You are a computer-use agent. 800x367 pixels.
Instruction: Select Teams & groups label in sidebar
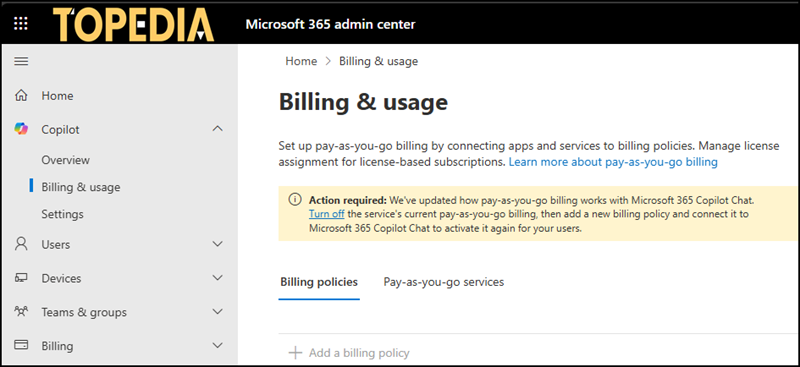(x=84, y=312)
